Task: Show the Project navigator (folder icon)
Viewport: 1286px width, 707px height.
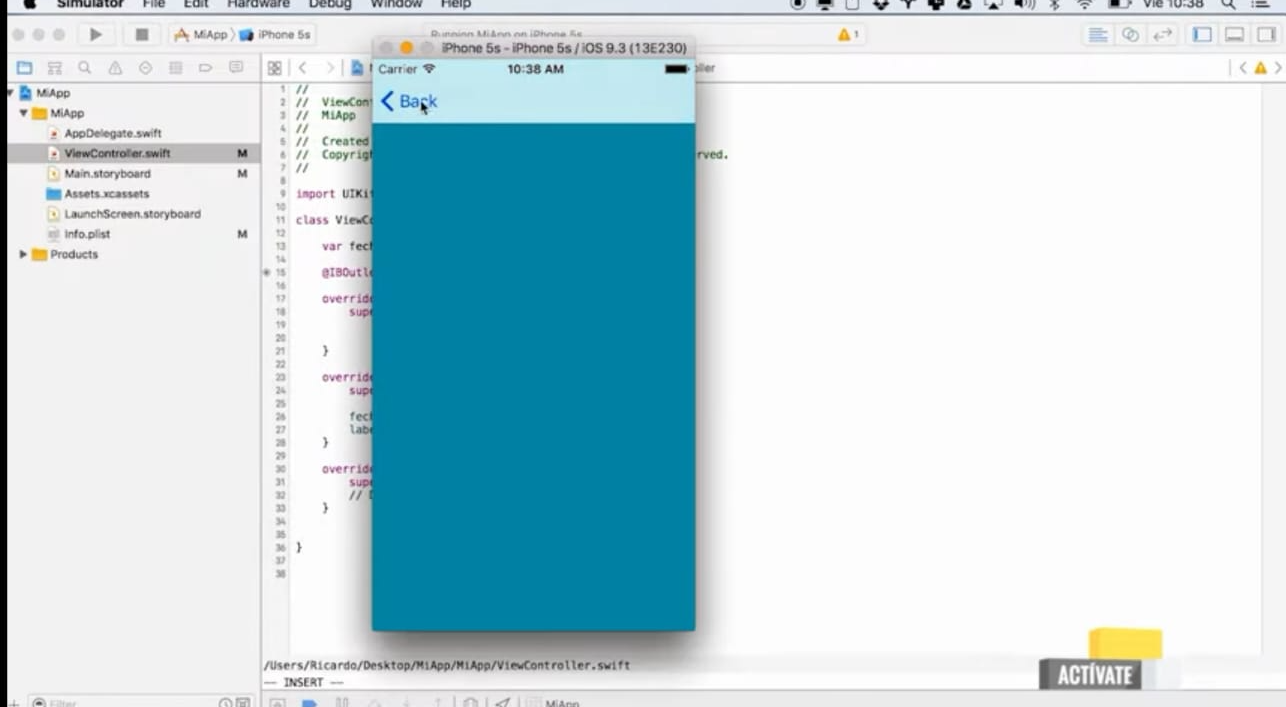Action: click(25, 68)
